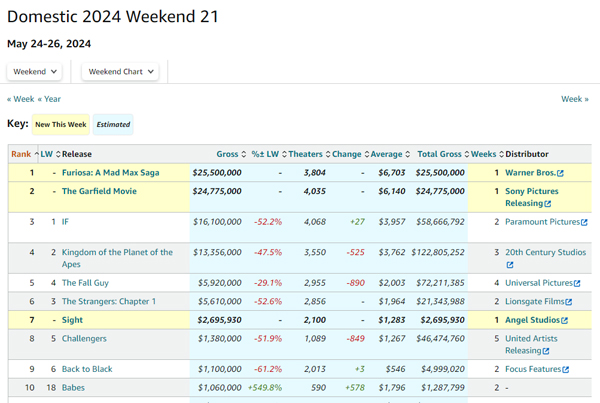Open The Garfield Movie release page
This screenshot has height=403, width=600.
99,191
